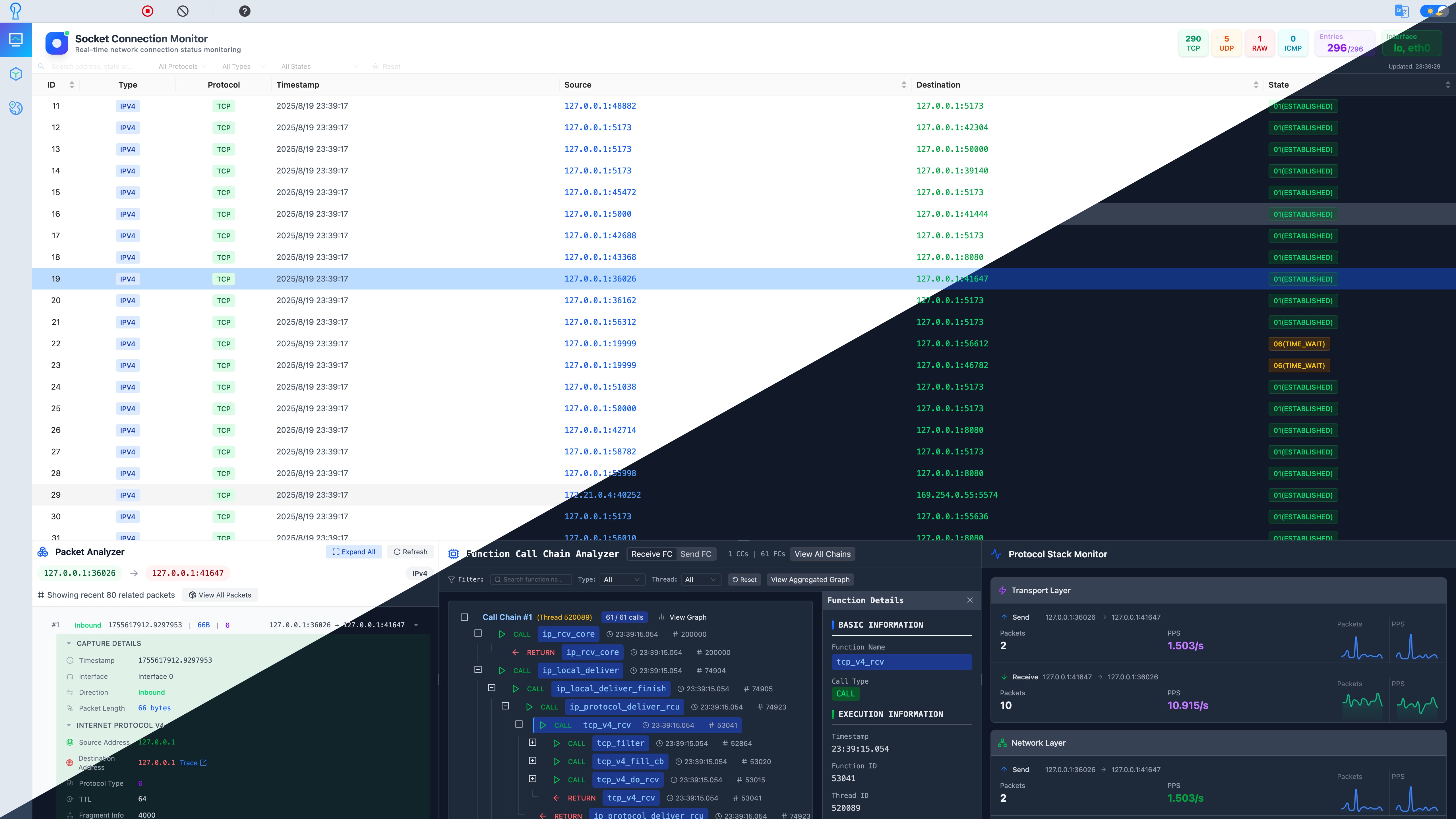Viewport: 1456px width, 819px height.
Task: Click View All Chains button
Action: (x=822, y=554)
